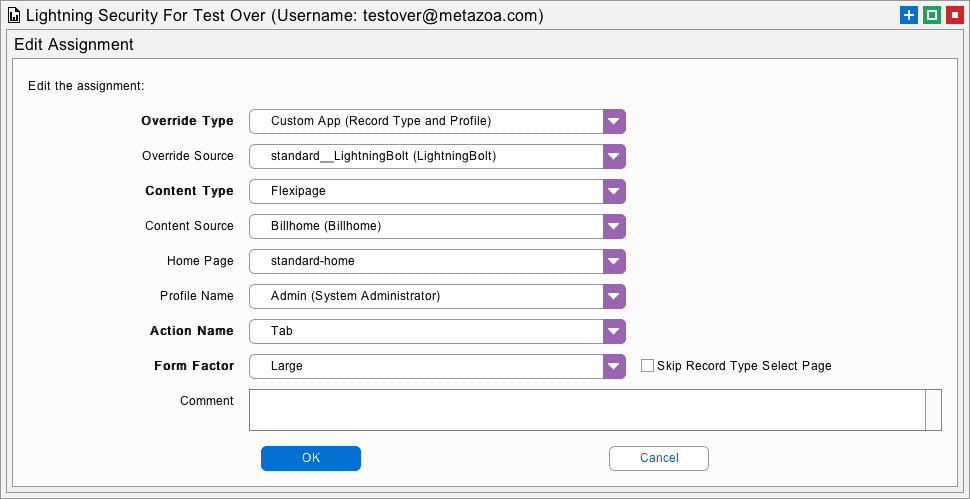Expand the Form Factor dropdown arrow
This screenshot has width=970, height=499.
pyautogui.click(x=614, y=366)
